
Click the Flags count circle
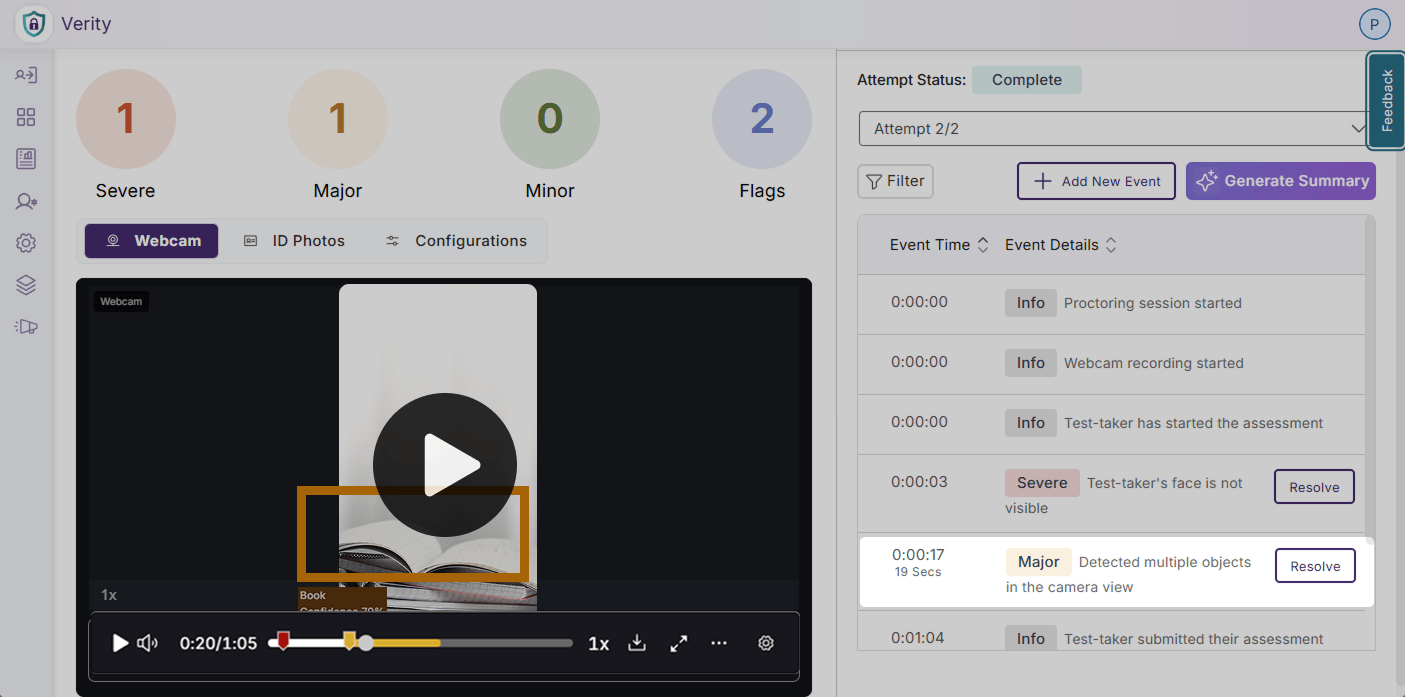(x=762, y=119)
